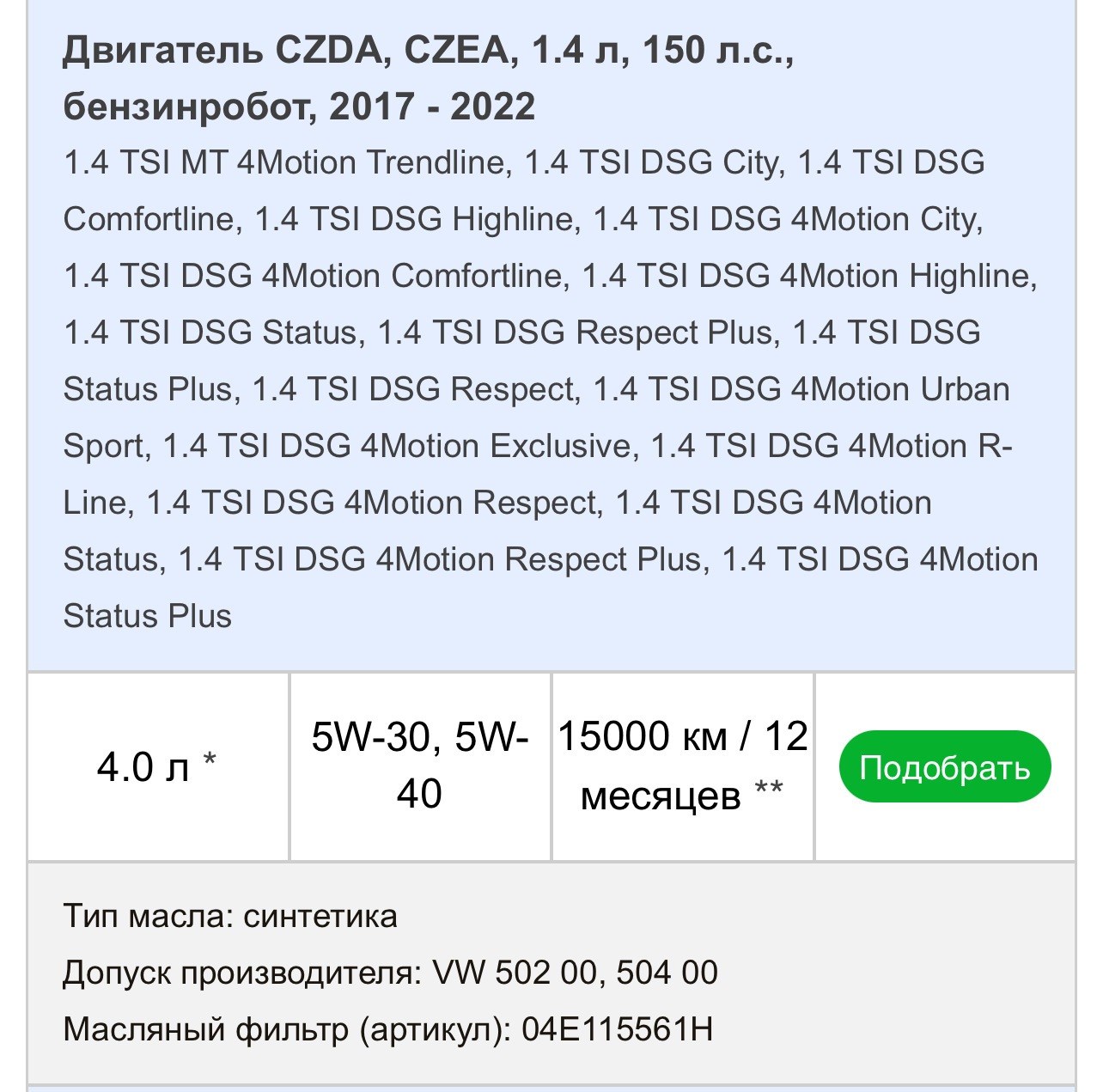Select the Допуск производителя label

point(241,973)
